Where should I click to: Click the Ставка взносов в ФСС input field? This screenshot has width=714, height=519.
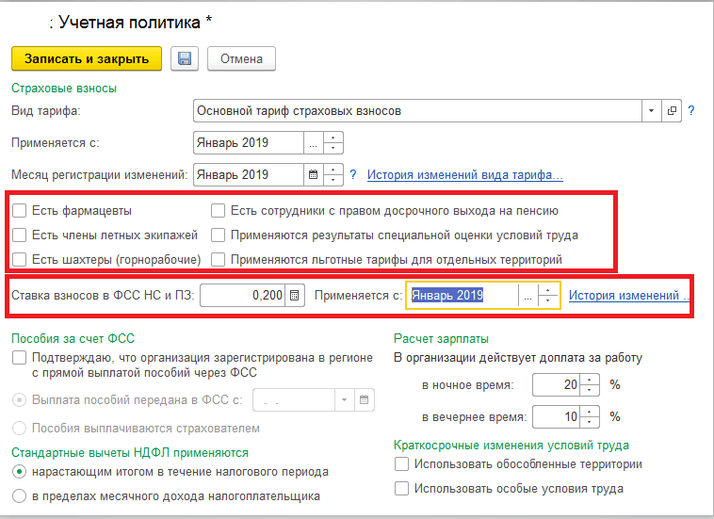tap(244, 295)
